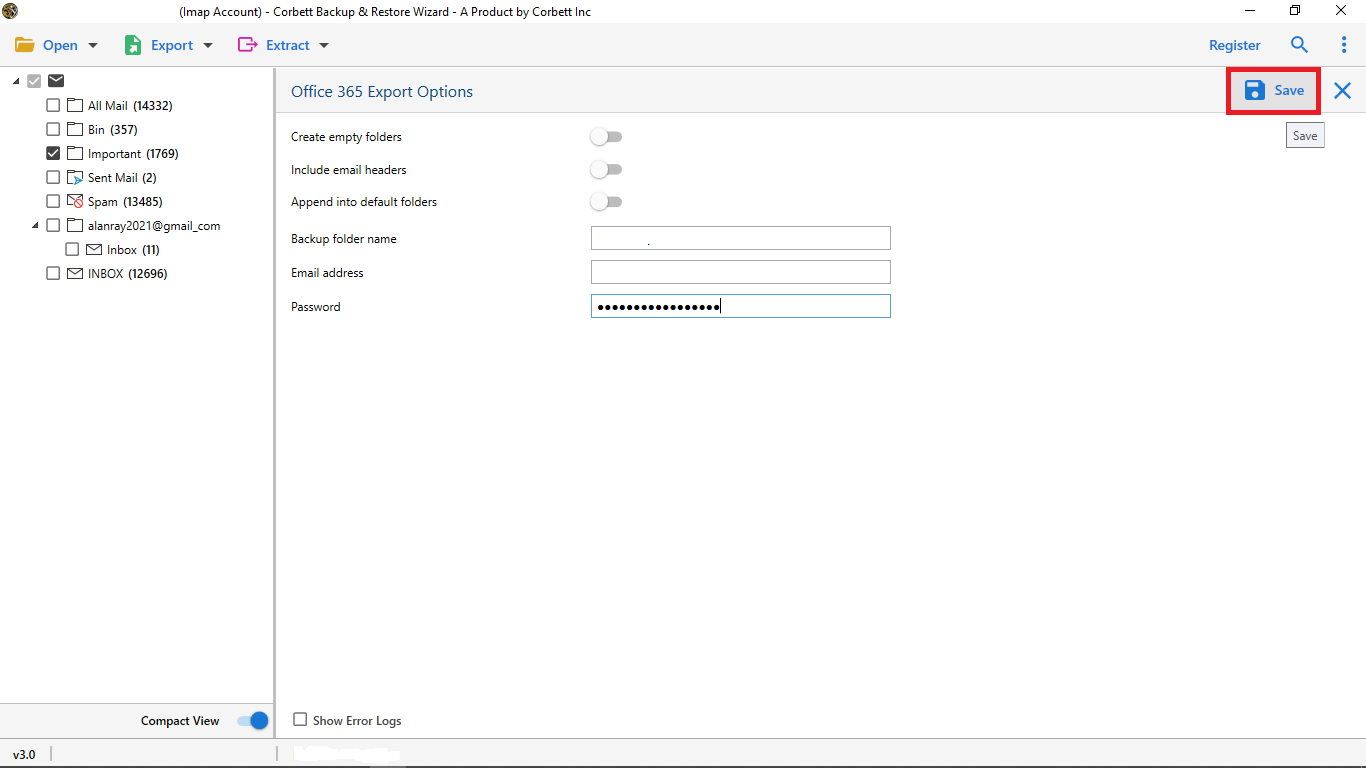The width and height of the screenshot is (1366, 768).
Task: Check the Inbox (11) checkbox
Action: (72, 249)
